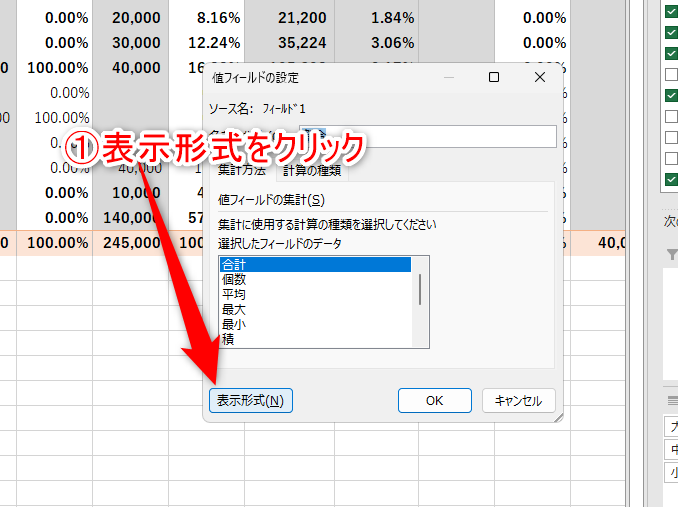Maximize the 値フィールドの設定 dialog
The image size is (678, 507).
click(x=494, y=77)
